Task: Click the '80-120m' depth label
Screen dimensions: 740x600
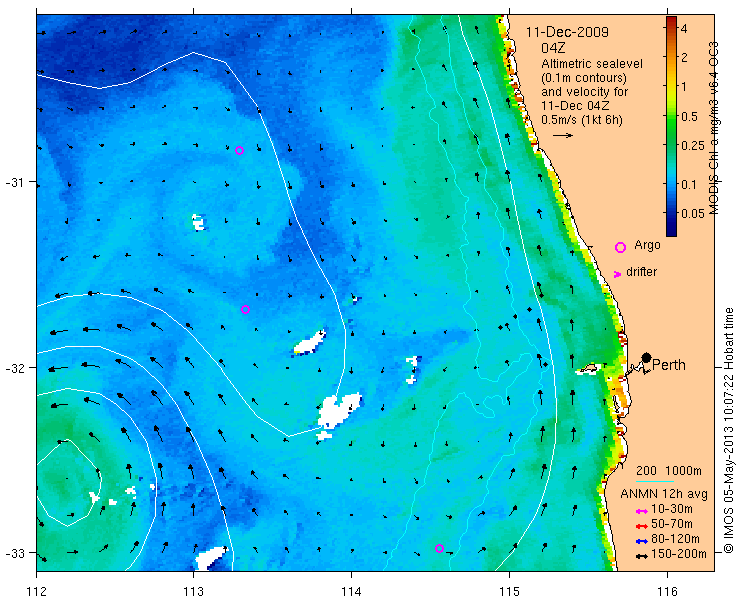Action: point(675,539)
